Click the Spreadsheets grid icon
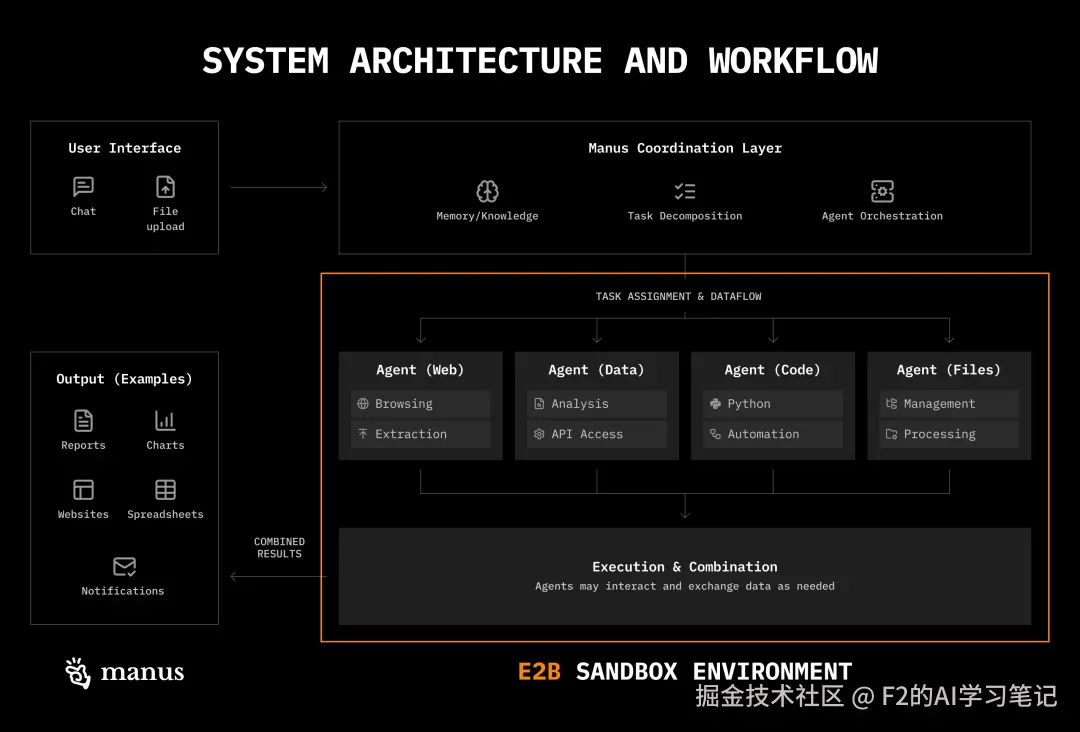This screenshot has width=1080, height=732. tap(165, 490)
